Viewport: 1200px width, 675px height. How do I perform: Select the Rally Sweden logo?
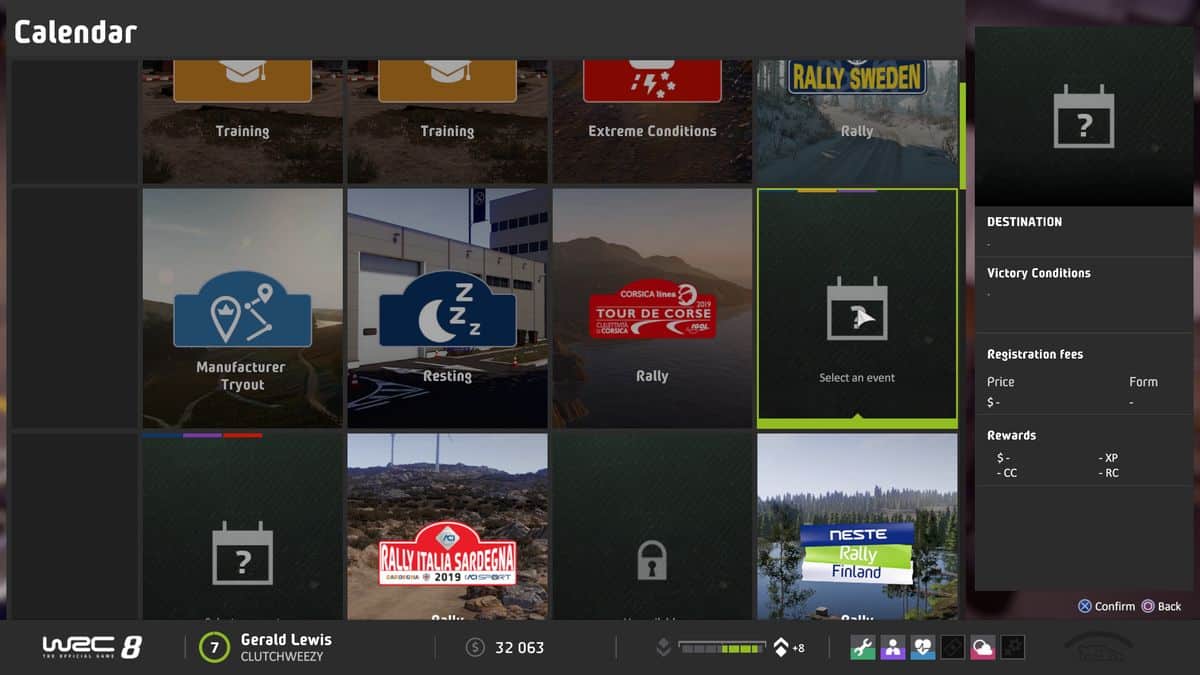[857, 77]
